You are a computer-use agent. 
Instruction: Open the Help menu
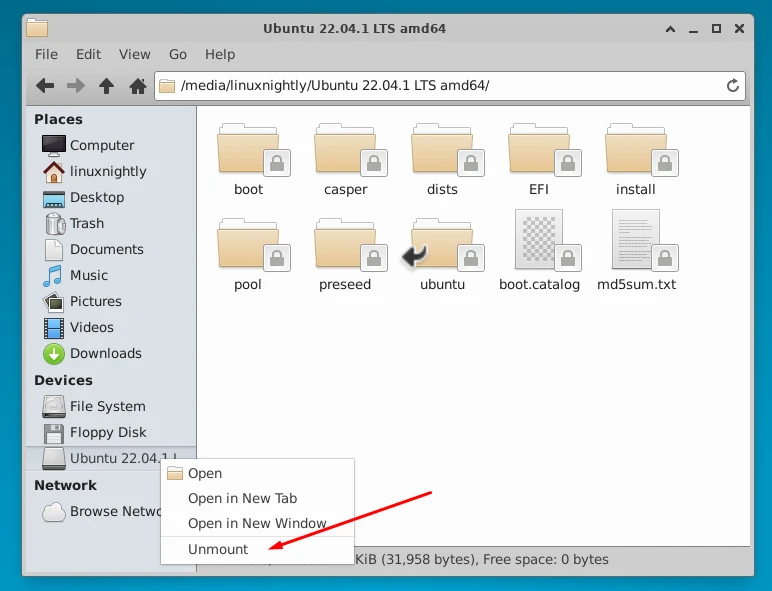tap(220, 54)
